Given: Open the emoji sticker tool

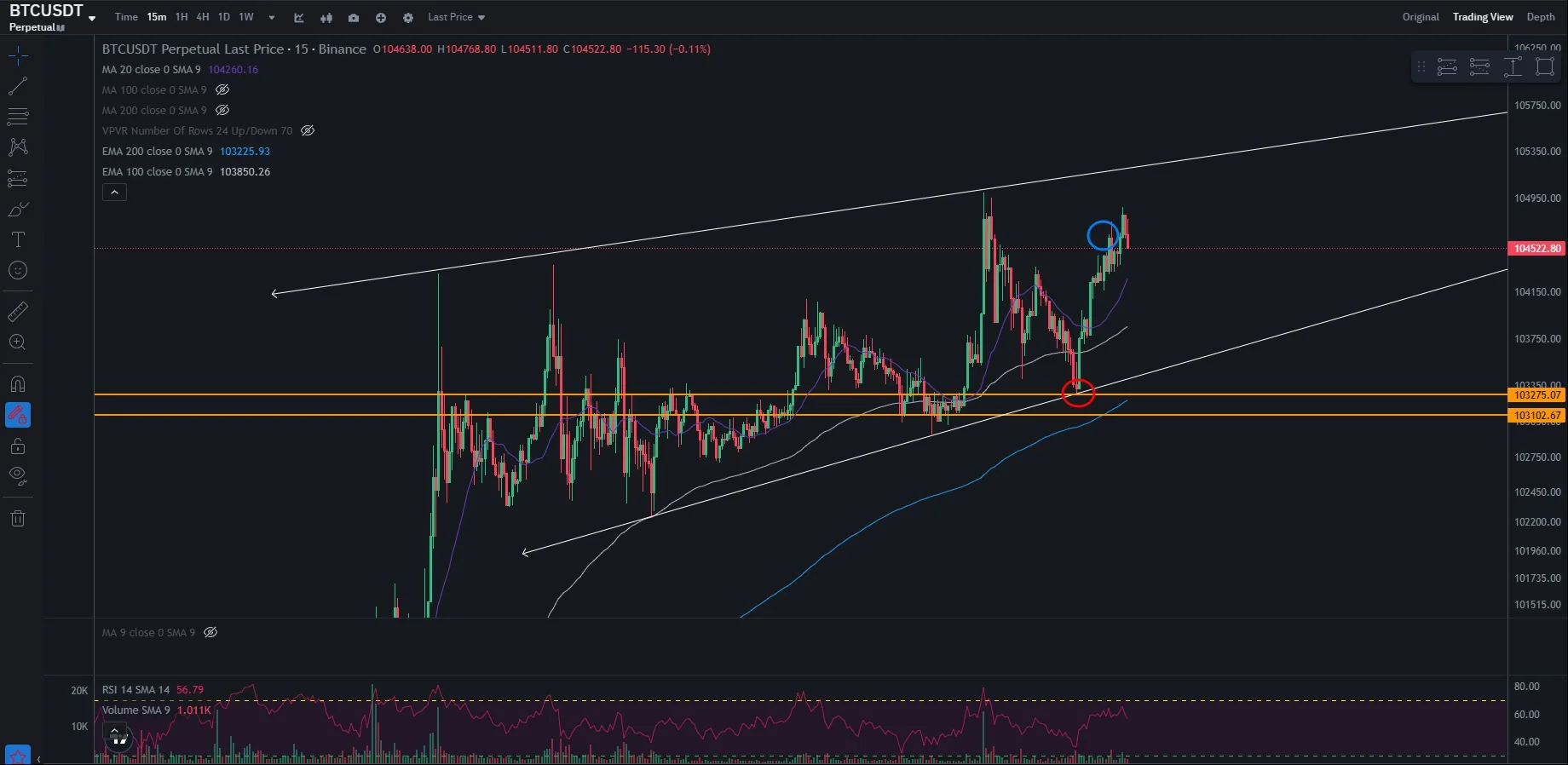Looking at the screenshot, I should pyautogui.click(x=18, y=270).
